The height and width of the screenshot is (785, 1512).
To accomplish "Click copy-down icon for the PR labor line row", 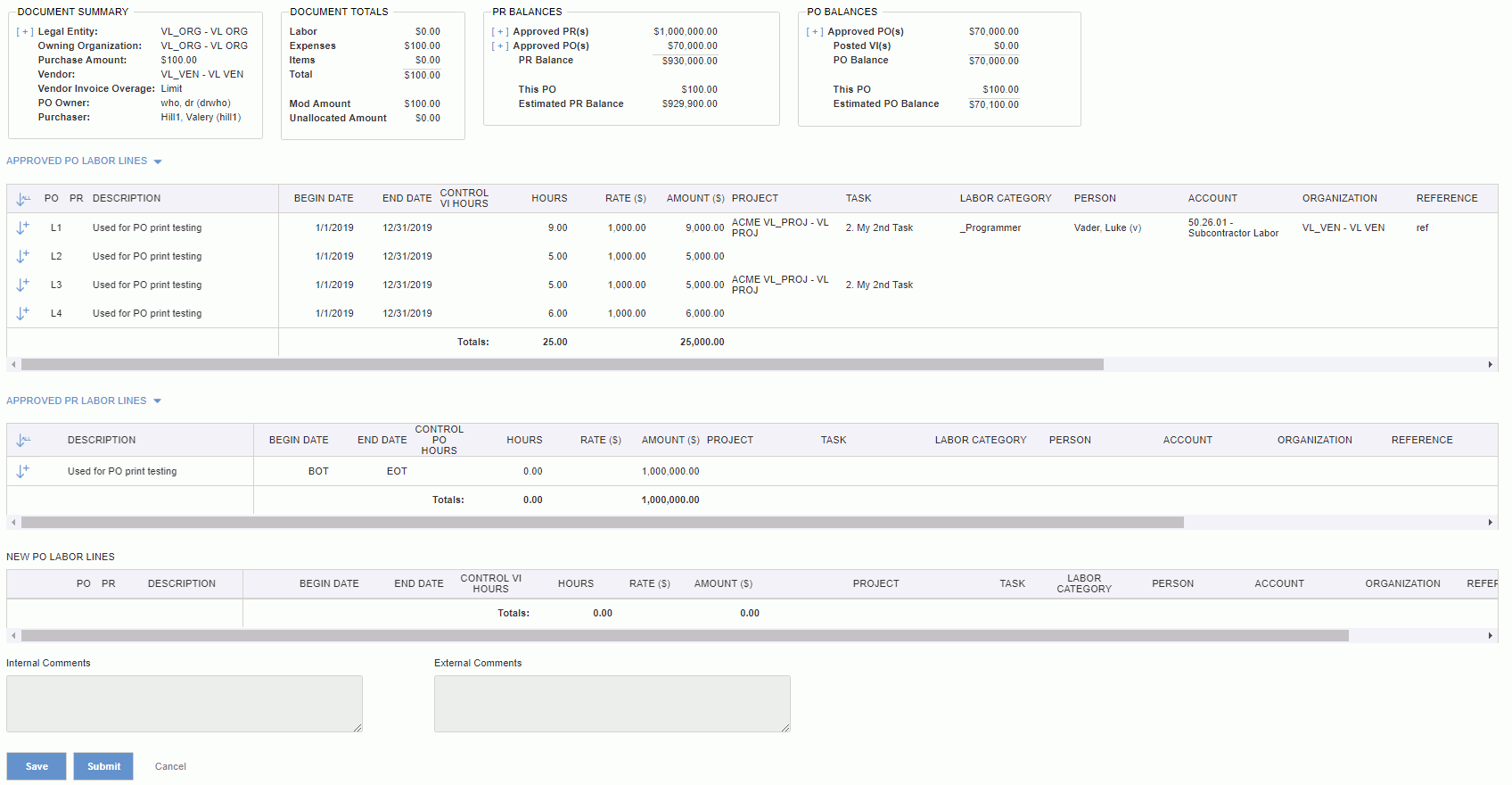I will click(23, 471).
